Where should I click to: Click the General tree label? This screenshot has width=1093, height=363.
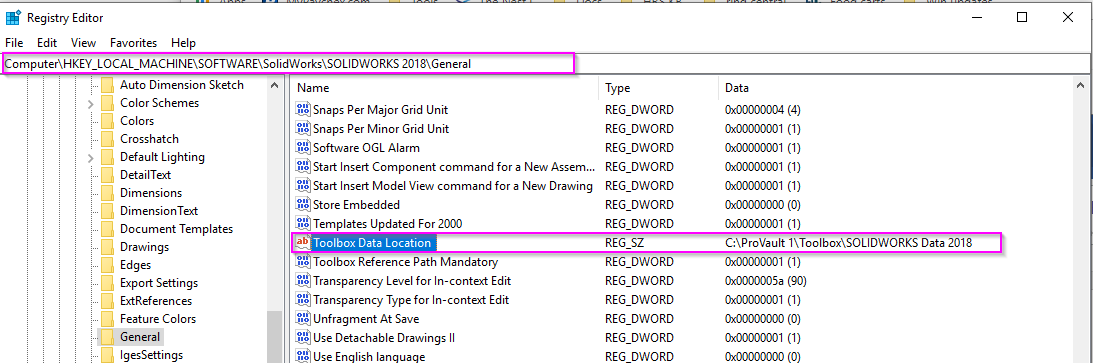[x=140, y=337]
